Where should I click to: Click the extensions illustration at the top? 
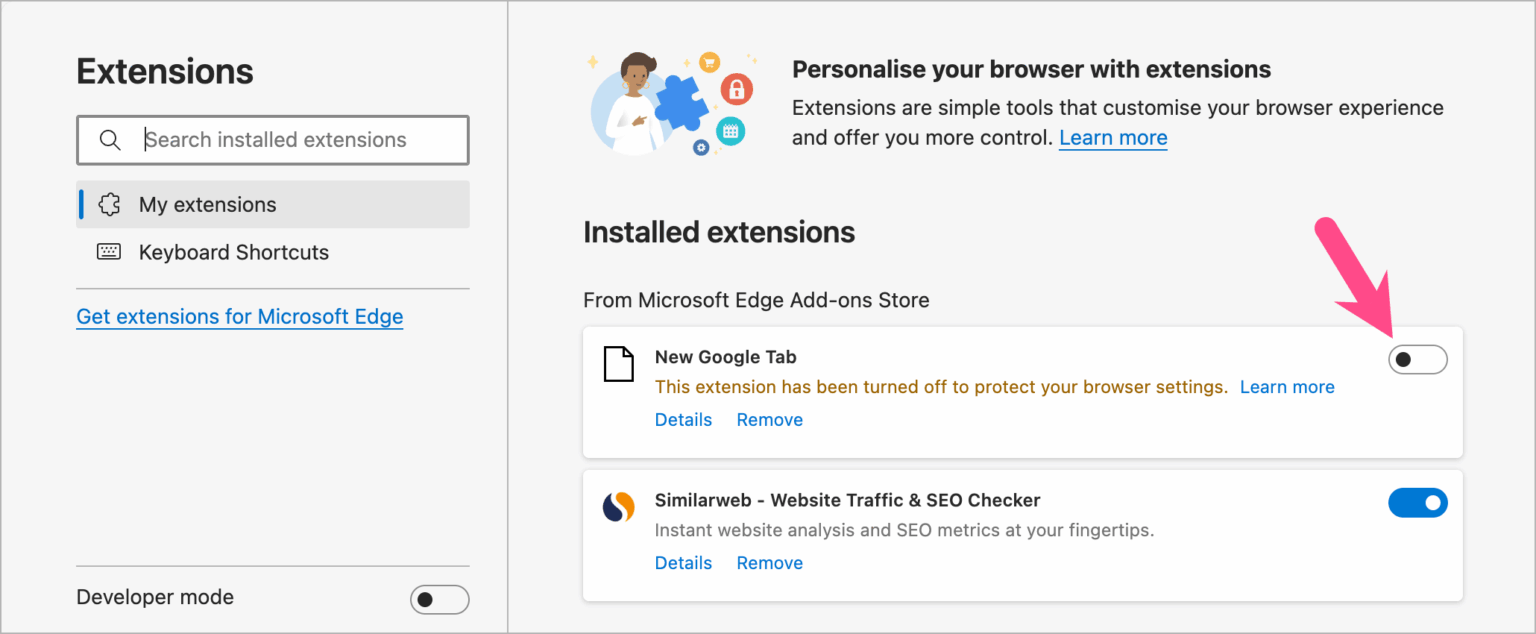coord(671,100)
